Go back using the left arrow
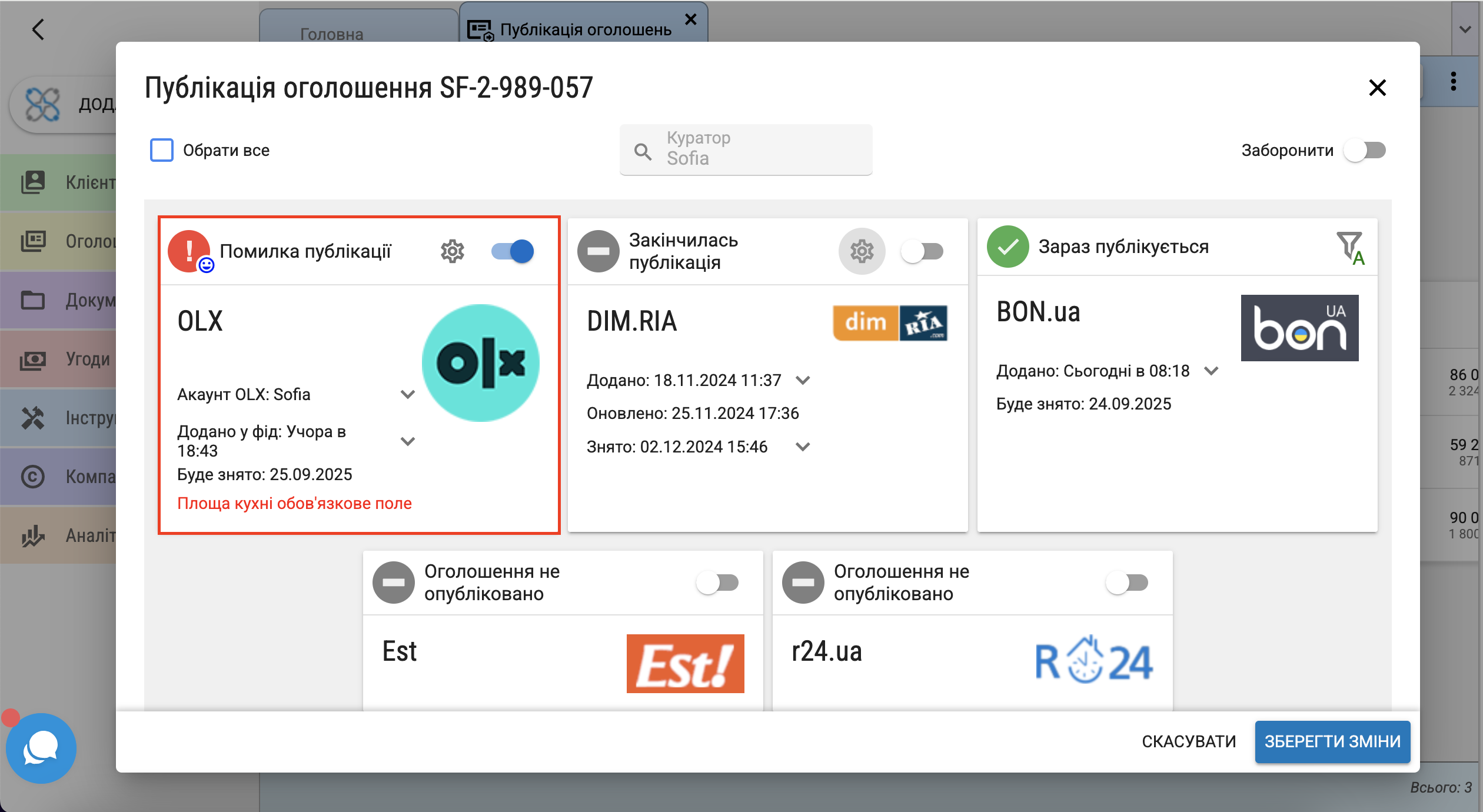Image resolution: width=1483 pixels, height=812 pixels. 38,29
